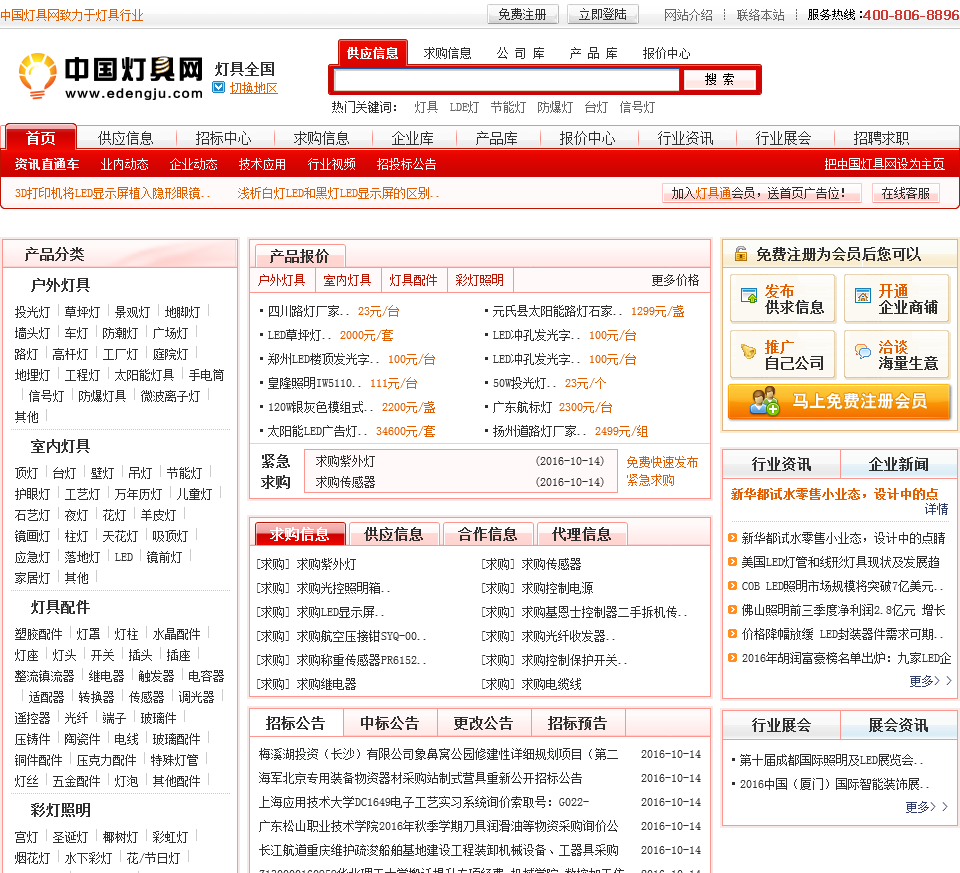
Task: Click the orange bullet before 美国LED灯管和线形灯具
Action: click(x=732, y=561)
